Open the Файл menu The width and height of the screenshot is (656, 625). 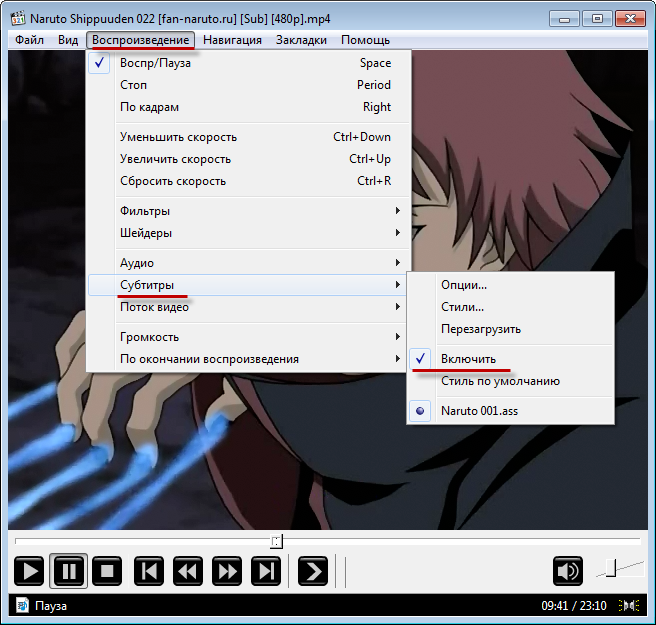[x=29, y=40]
